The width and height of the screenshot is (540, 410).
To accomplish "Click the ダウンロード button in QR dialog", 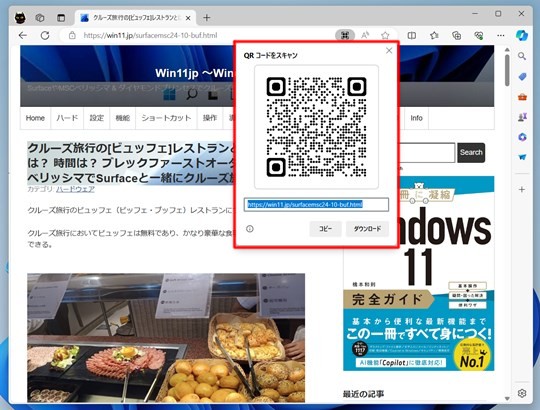I will (367, 229).
